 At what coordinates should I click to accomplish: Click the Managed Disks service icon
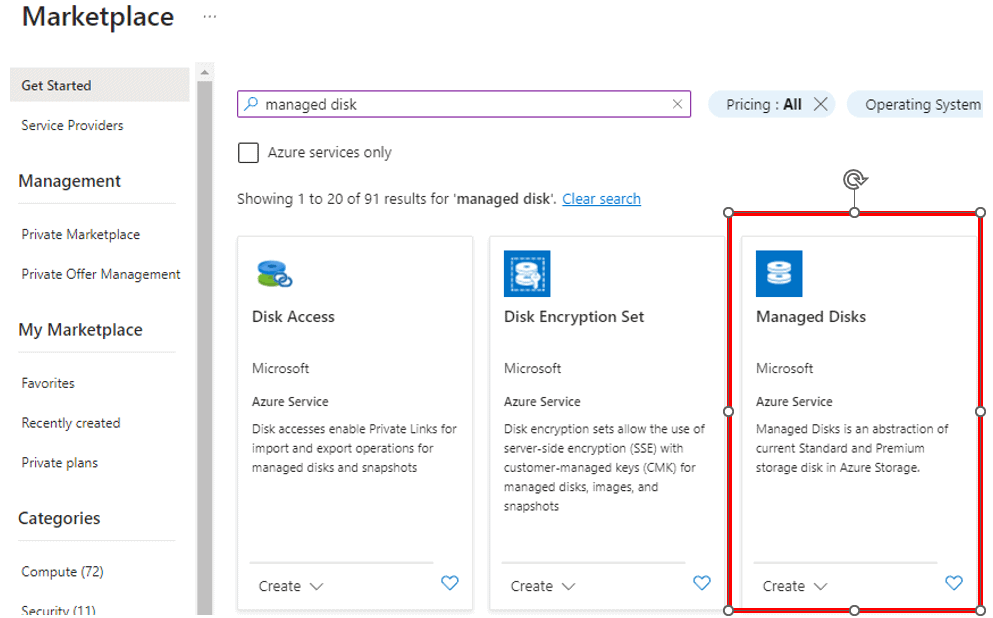[x=779, y=273]
